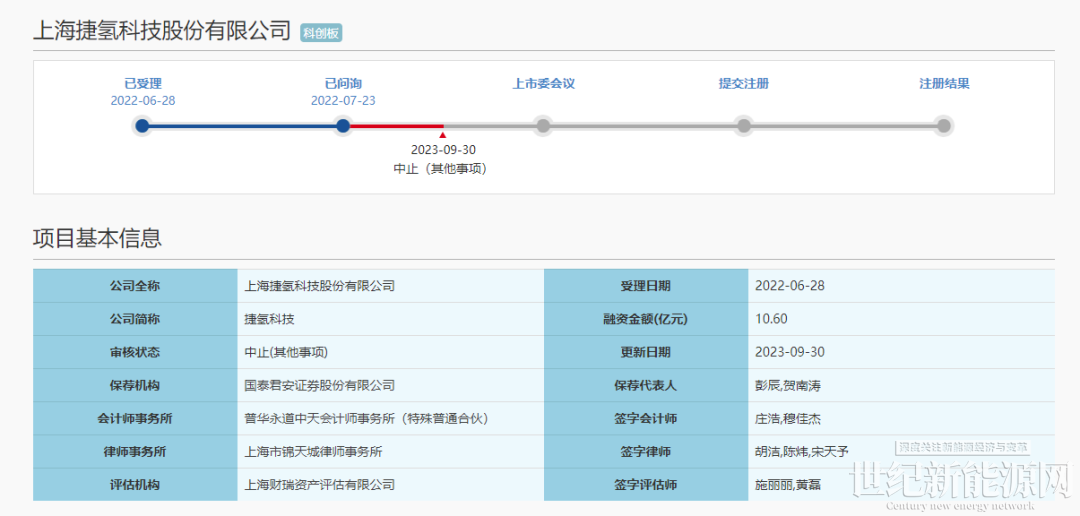Click the 庄浩,穆佳杰 accountants value
Viewport: 1080px width, 516px height.
pos(787,418)
